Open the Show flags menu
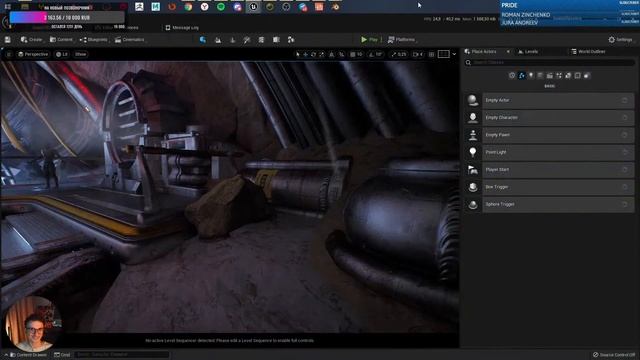This screenshot has width=640, height=360. pyautogui.click(x=80, y=54)
